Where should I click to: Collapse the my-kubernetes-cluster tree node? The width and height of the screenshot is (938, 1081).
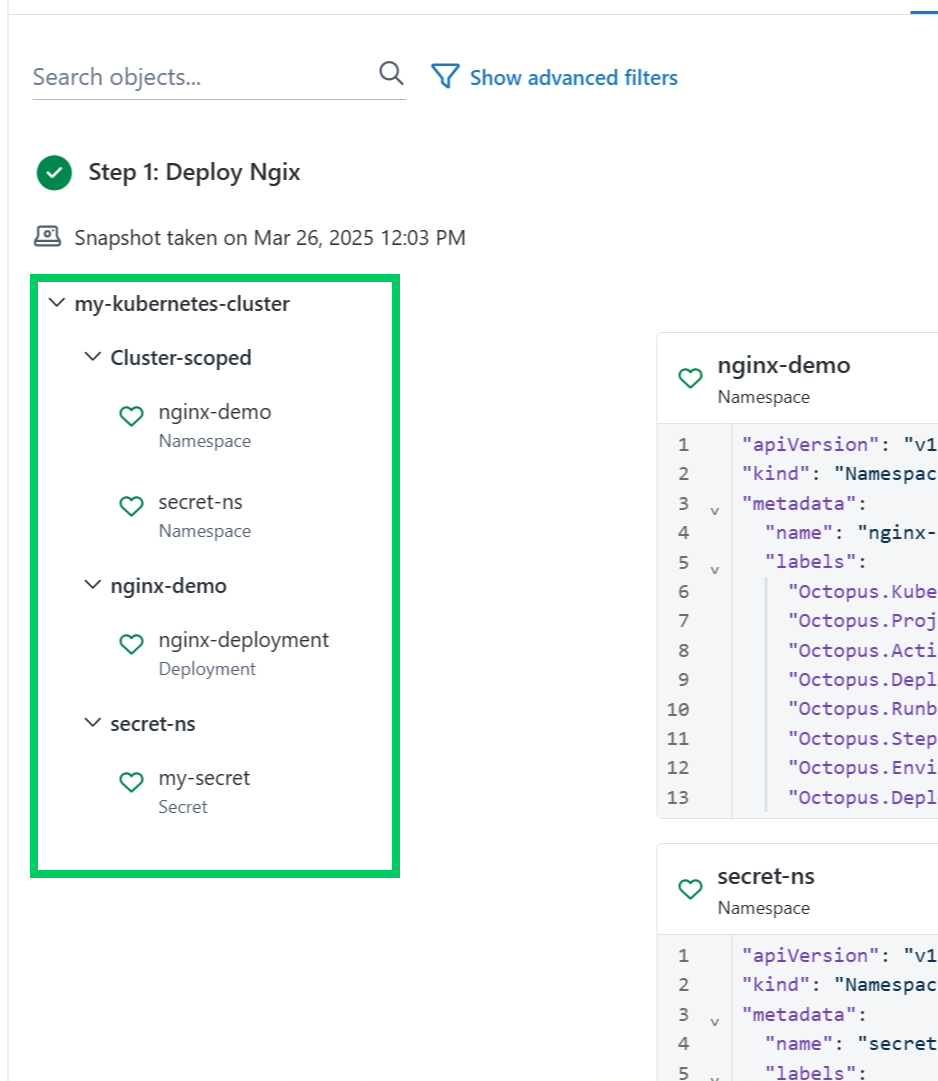[x=57, y=303]
